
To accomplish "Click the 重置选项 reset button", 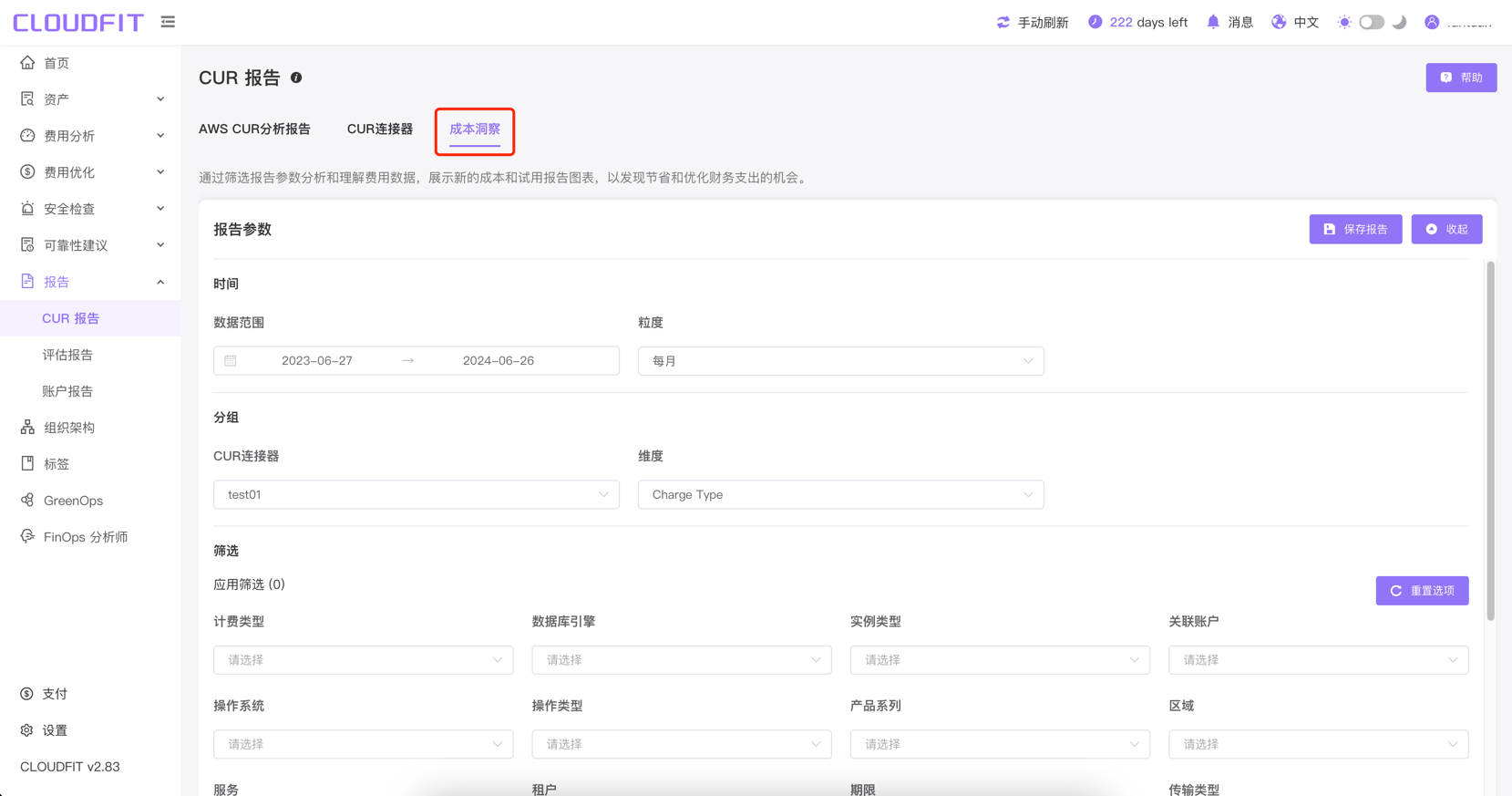I will [x=1422, y=591].
